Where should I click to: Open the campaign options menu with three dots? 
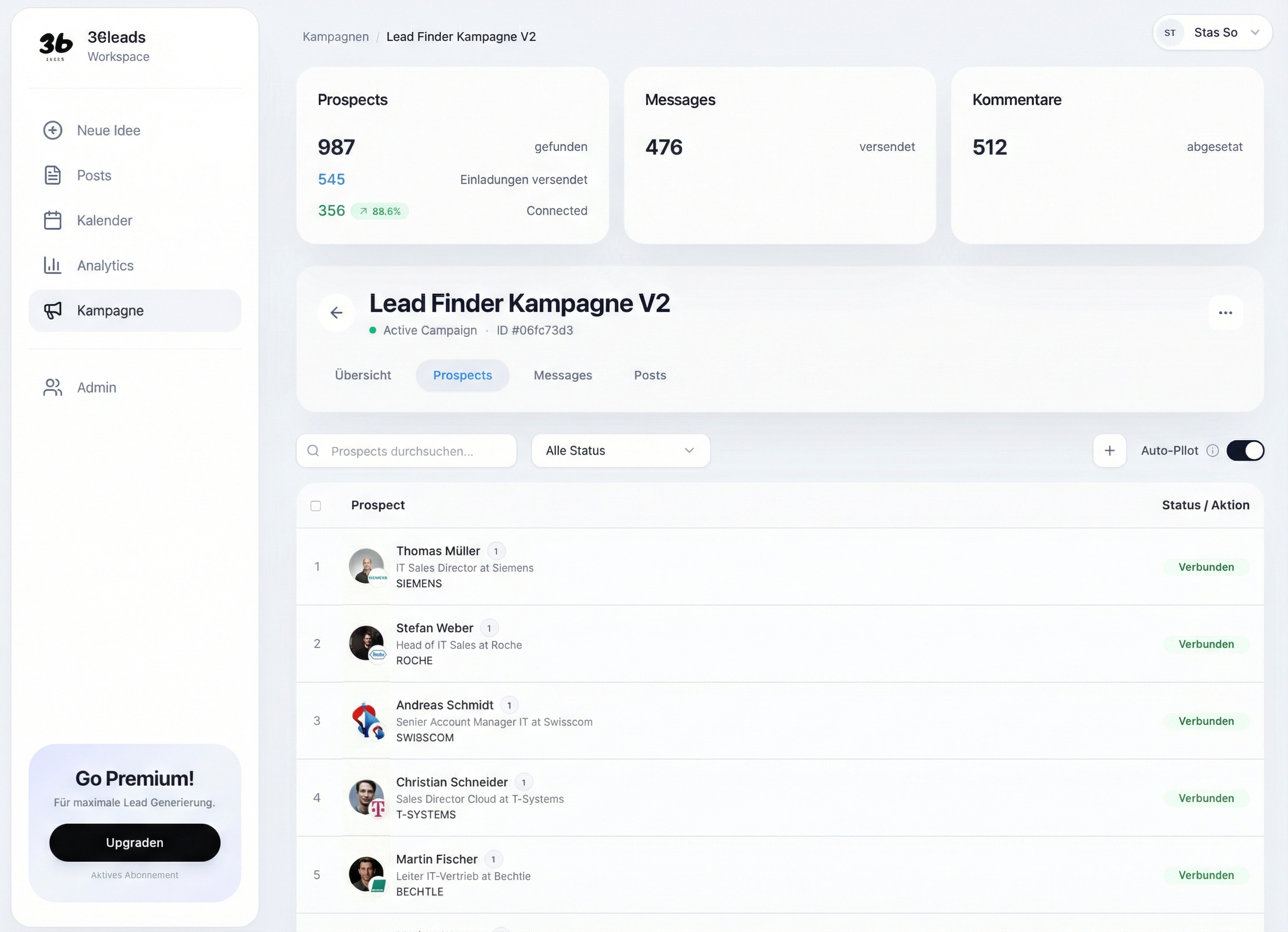pyautogui.click(x=1226, y=313)
